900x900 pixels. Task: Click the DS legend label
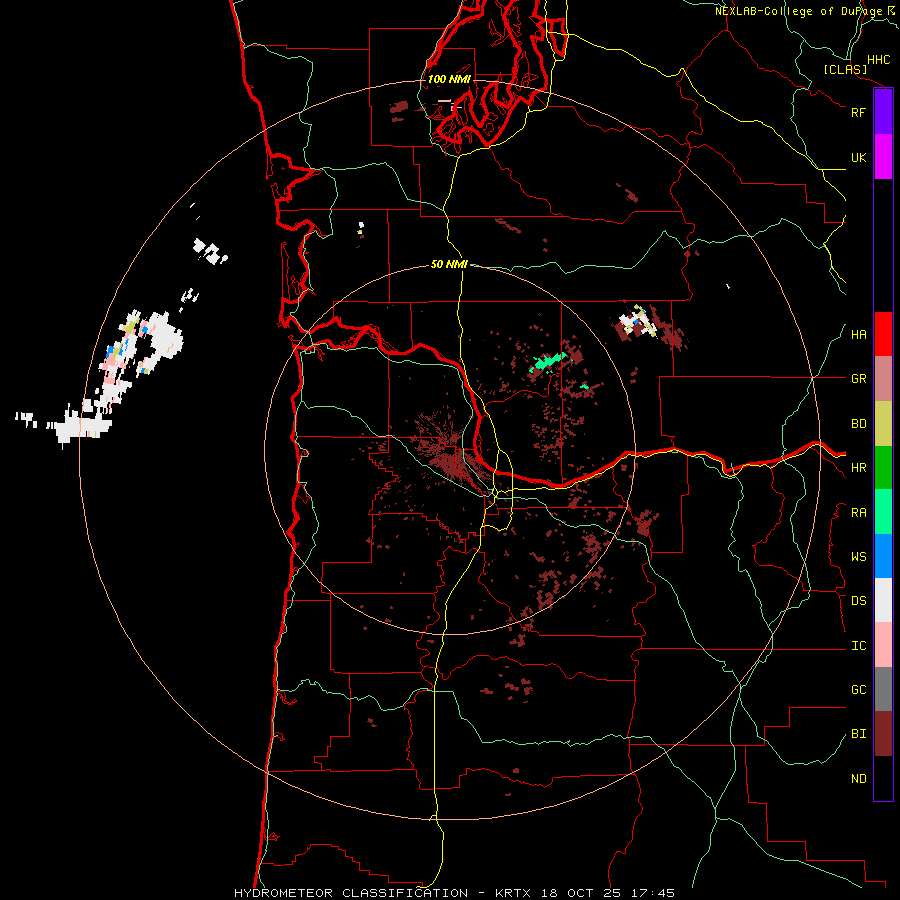click(858, 601)
